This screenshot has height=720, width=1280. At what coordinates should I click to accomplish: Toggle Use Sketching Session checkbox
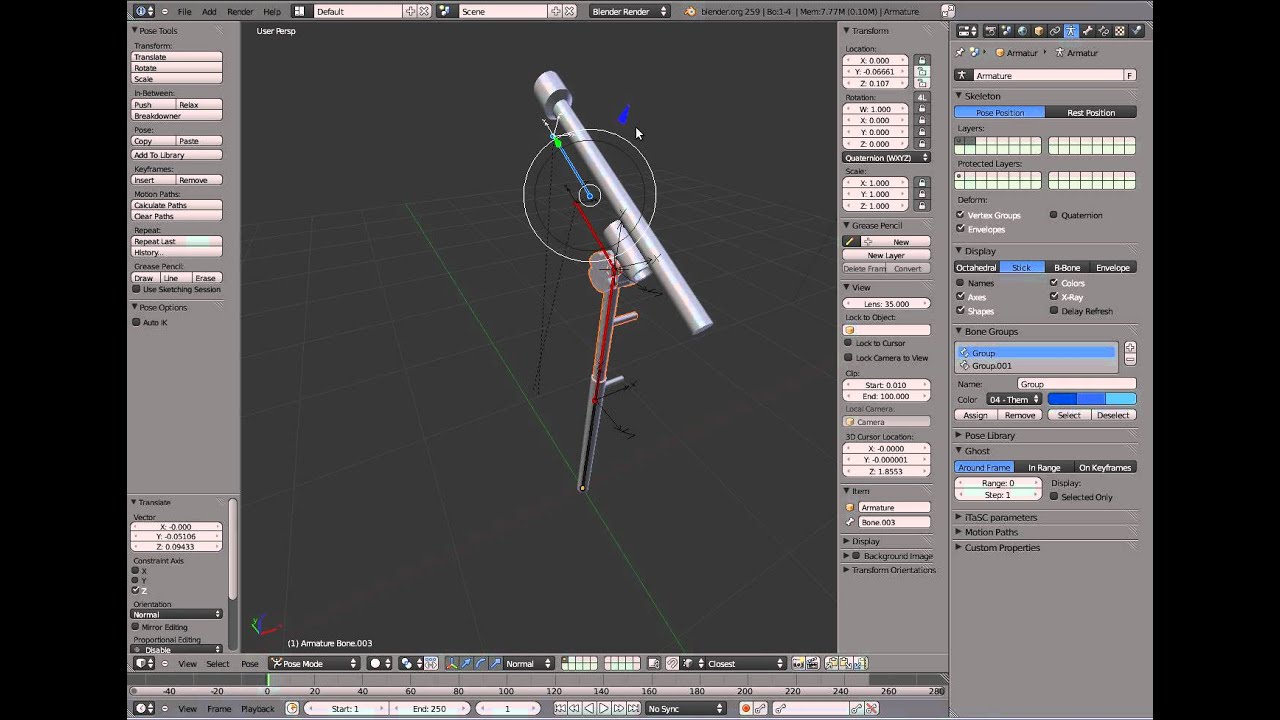click(136, 289)
